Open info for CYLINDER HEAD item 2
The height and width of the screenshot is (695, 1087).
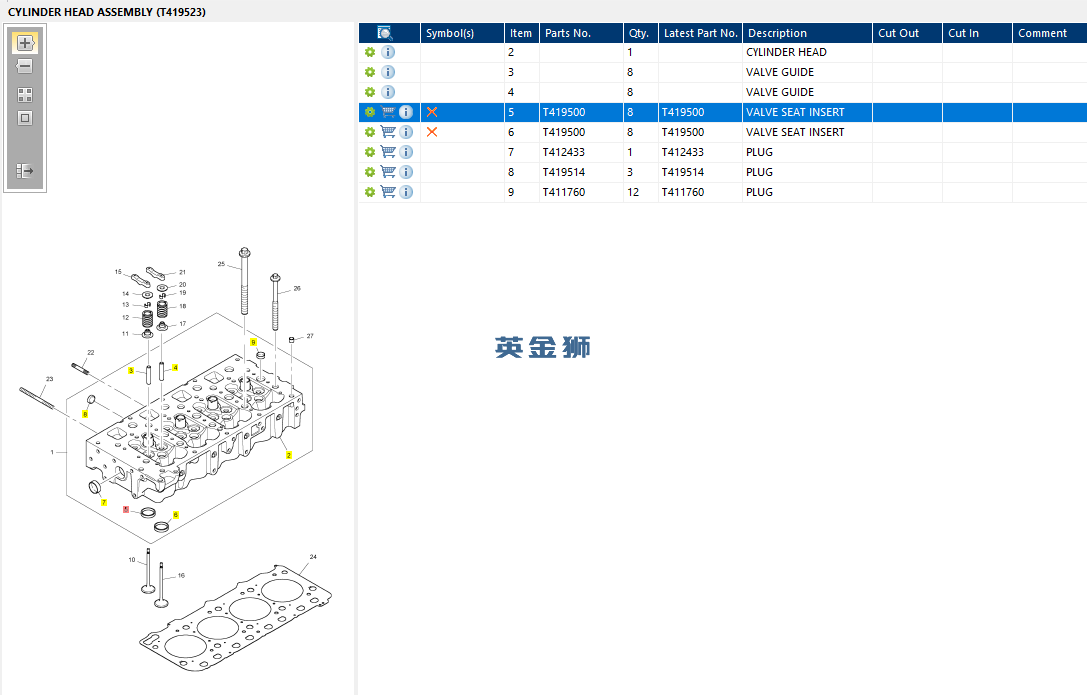388,52
